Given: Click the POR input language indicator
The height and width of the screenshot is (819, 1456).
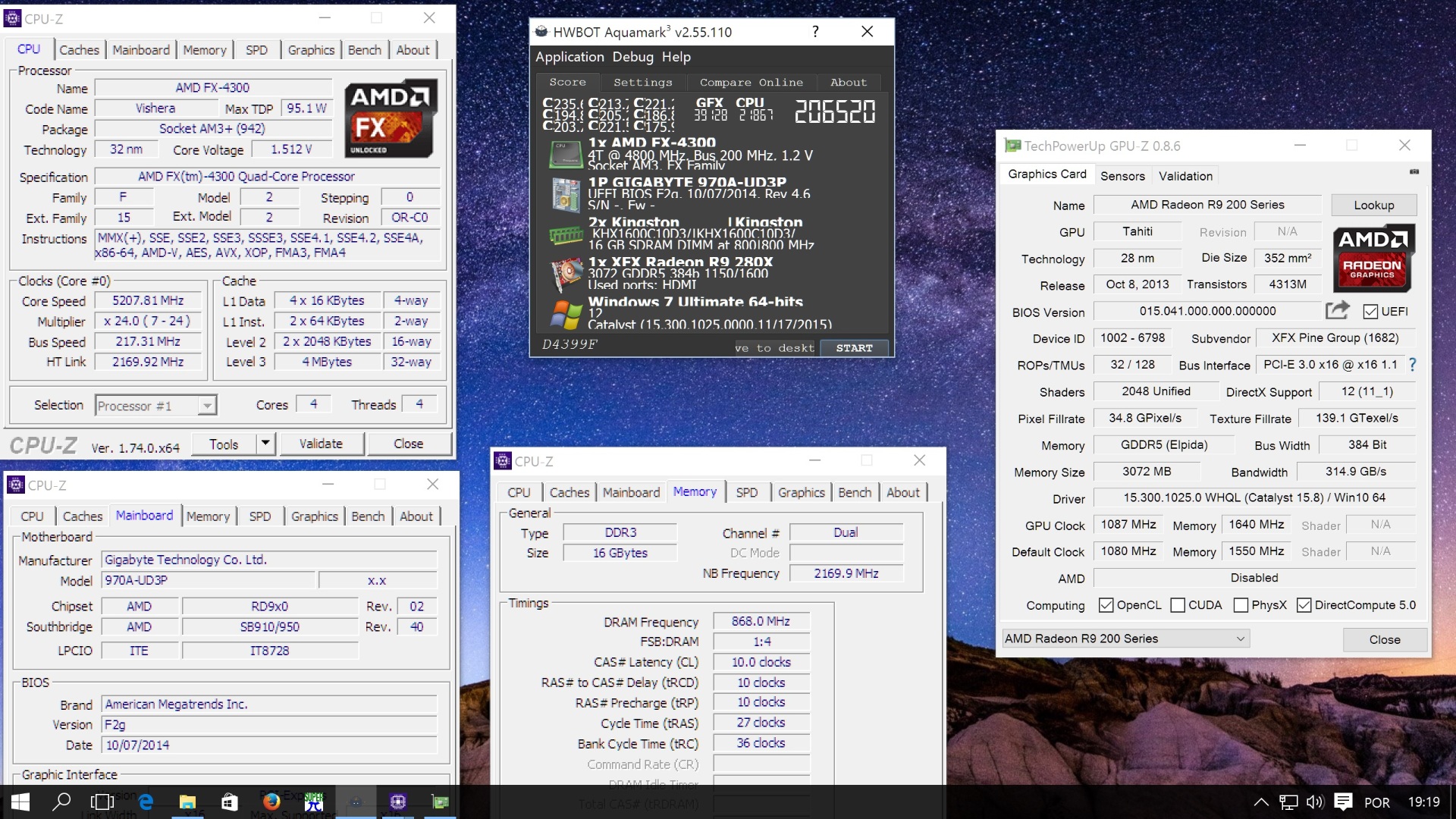Looking at the screenshot, I should (x=1376, y=802).
